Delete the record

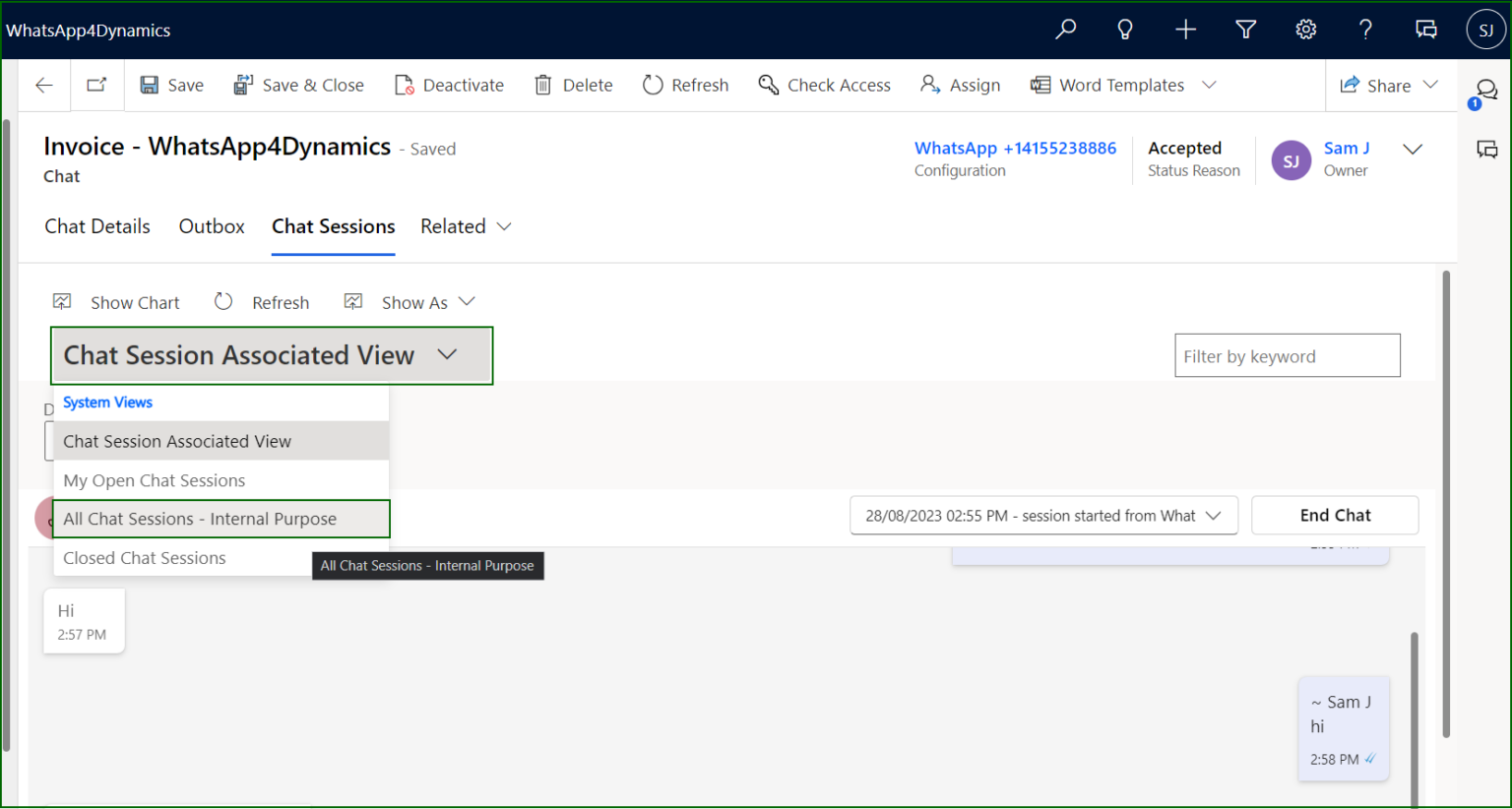(574, 86)
